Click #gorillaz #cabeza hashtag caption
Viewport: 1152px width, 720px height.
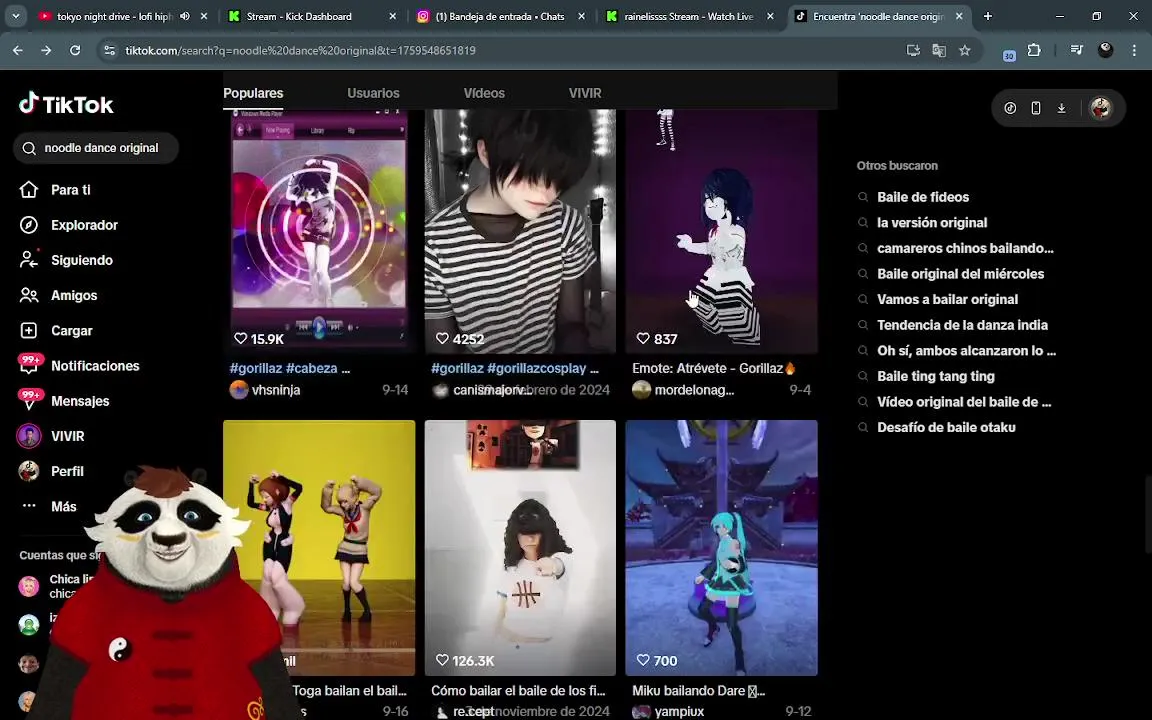click(289, 368)
